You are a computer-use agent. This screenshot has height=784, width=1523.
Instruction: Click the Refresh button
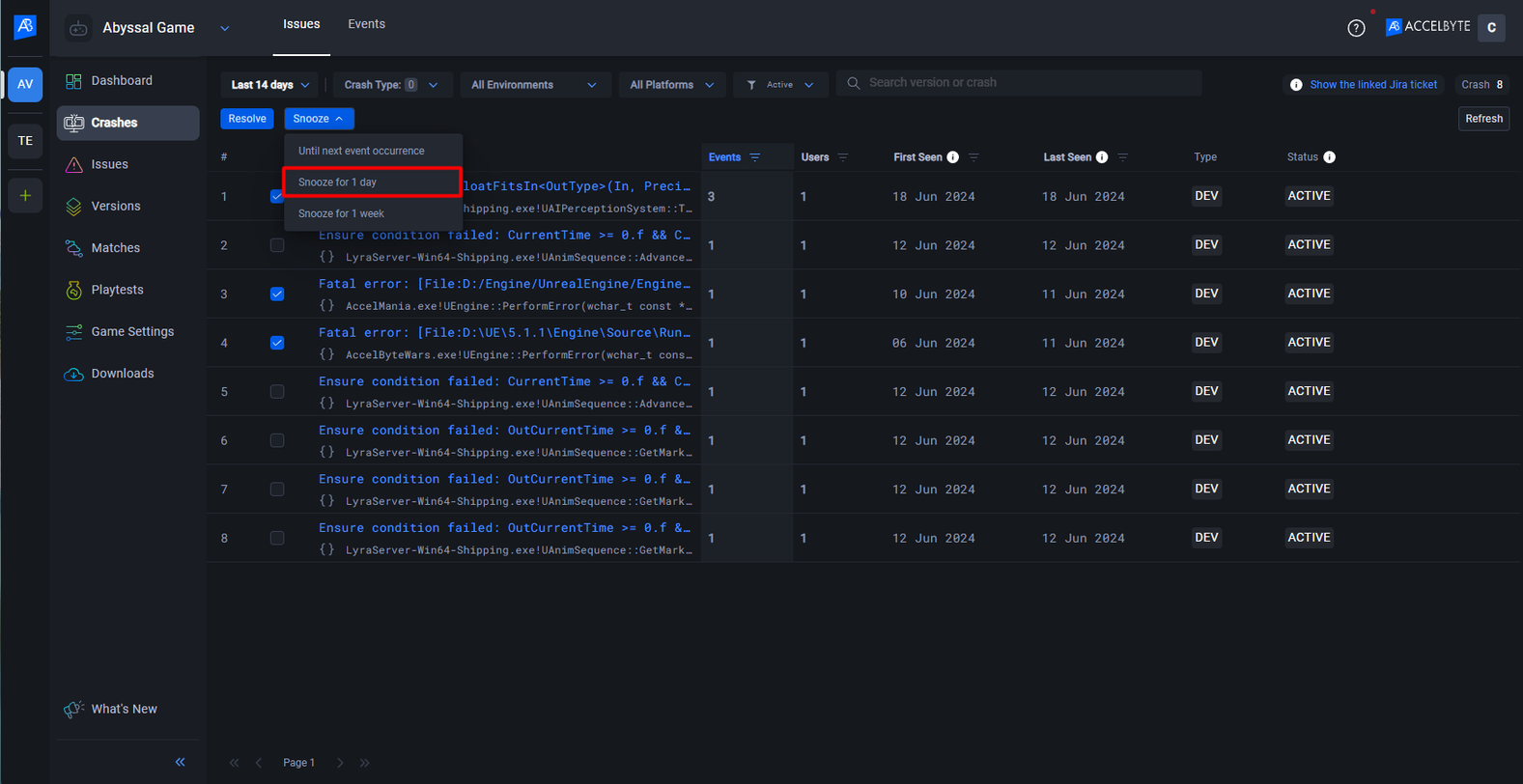1483,119
